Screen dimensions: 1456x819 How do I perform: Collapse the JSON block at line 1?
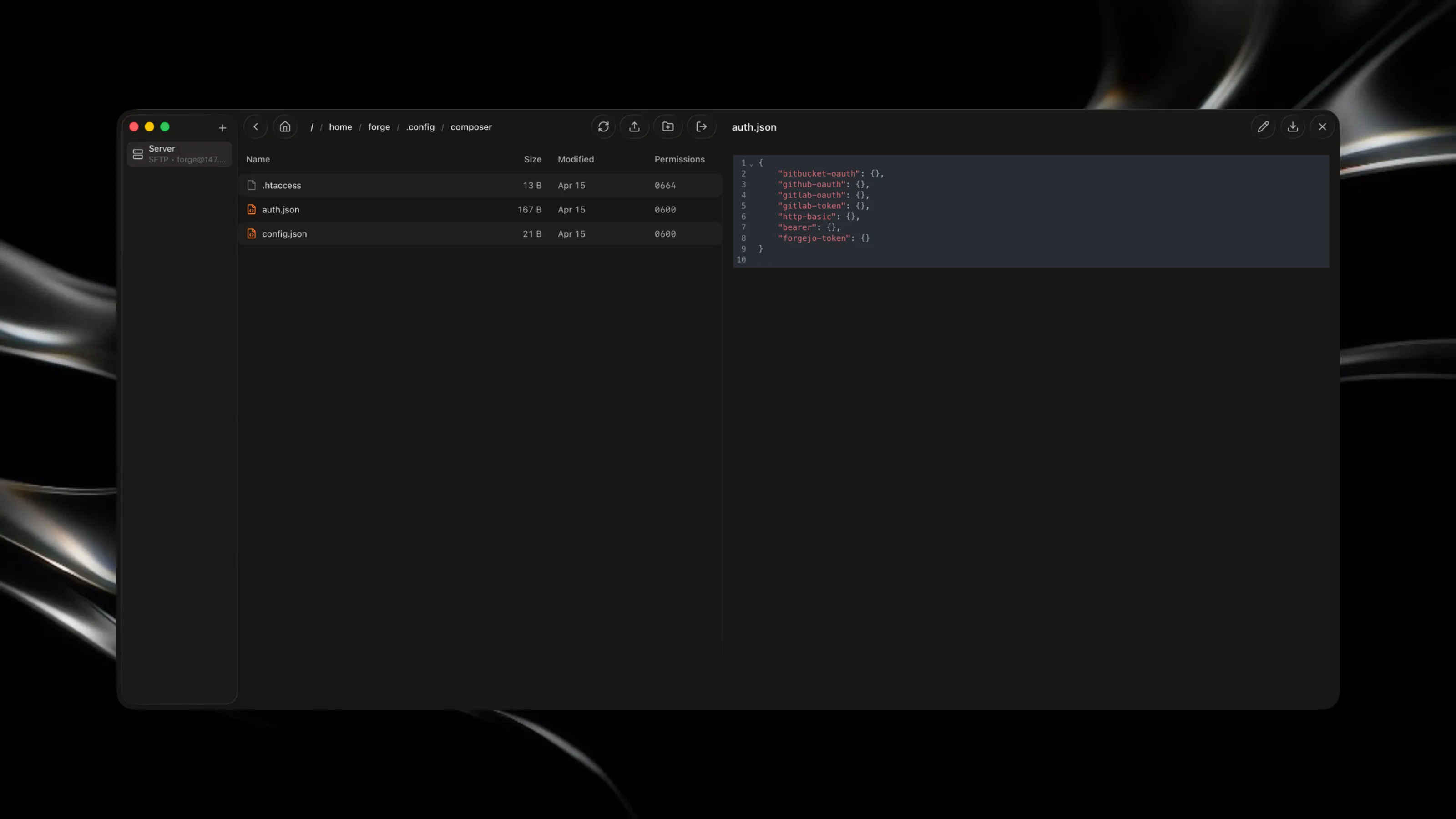click(x=751, y=163)
